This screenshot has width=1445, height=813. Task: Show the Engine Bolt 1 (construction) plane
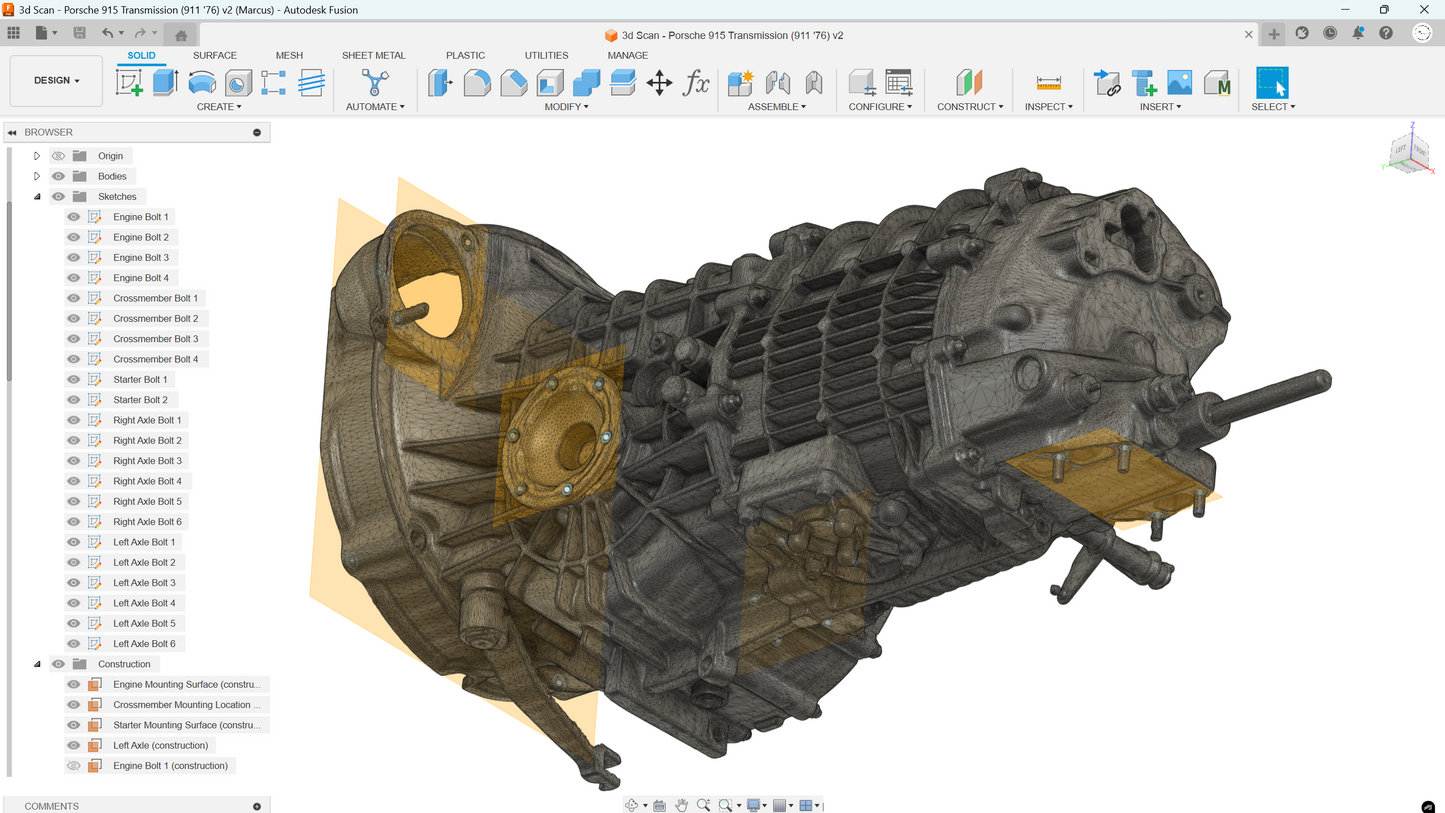point(74,766)
